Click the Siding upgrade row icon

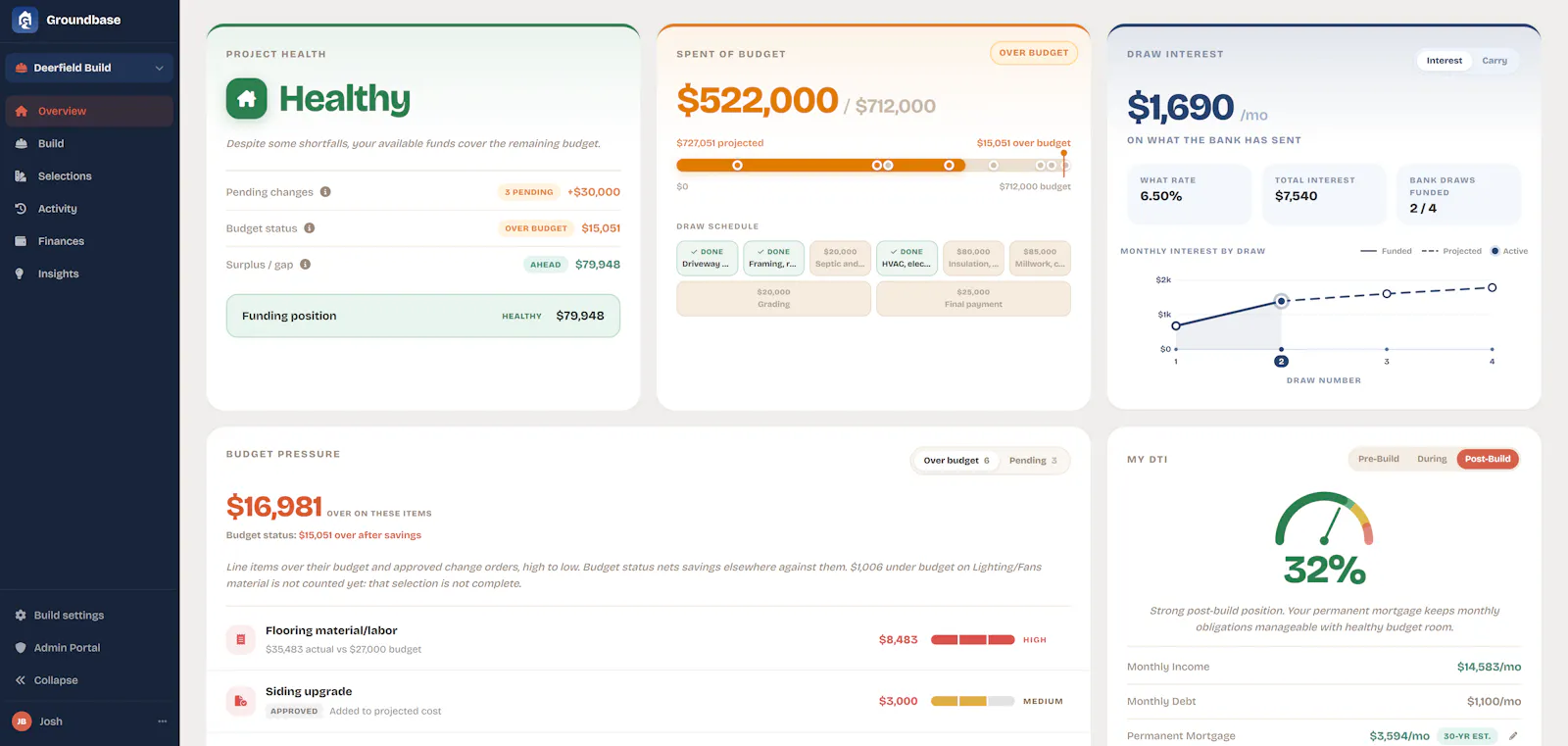(241, 701)
